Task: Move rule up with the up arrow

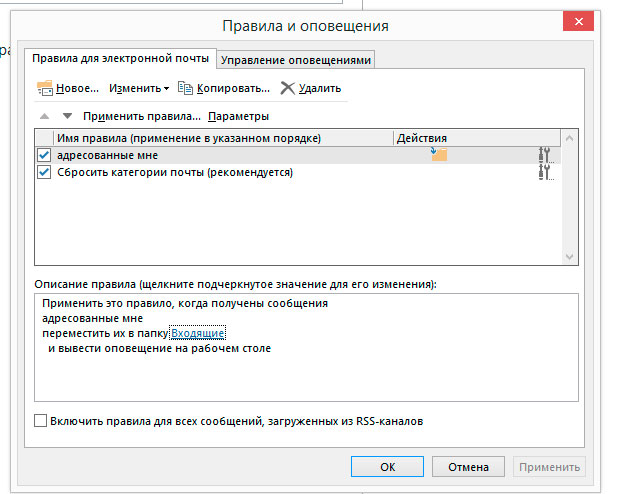Action: [44, 116]
